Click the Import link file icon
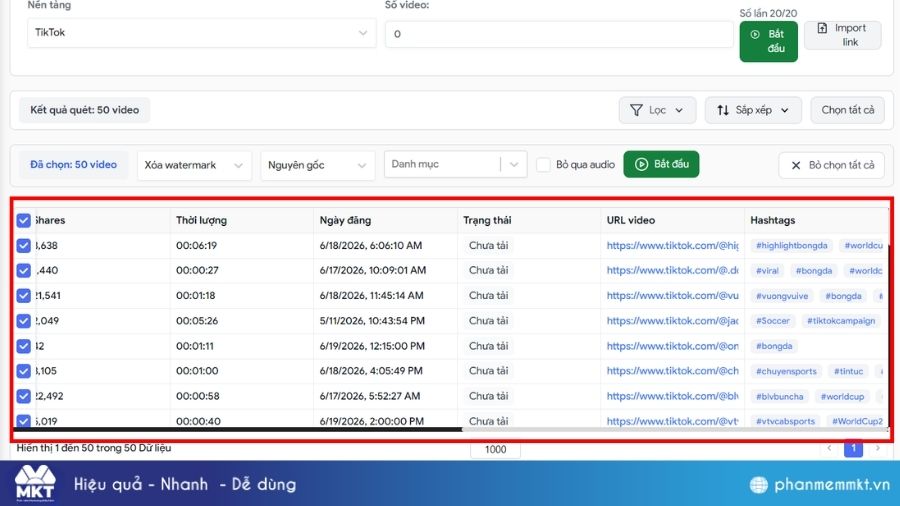The image size is (900, 506). click(x=822, y=28)
